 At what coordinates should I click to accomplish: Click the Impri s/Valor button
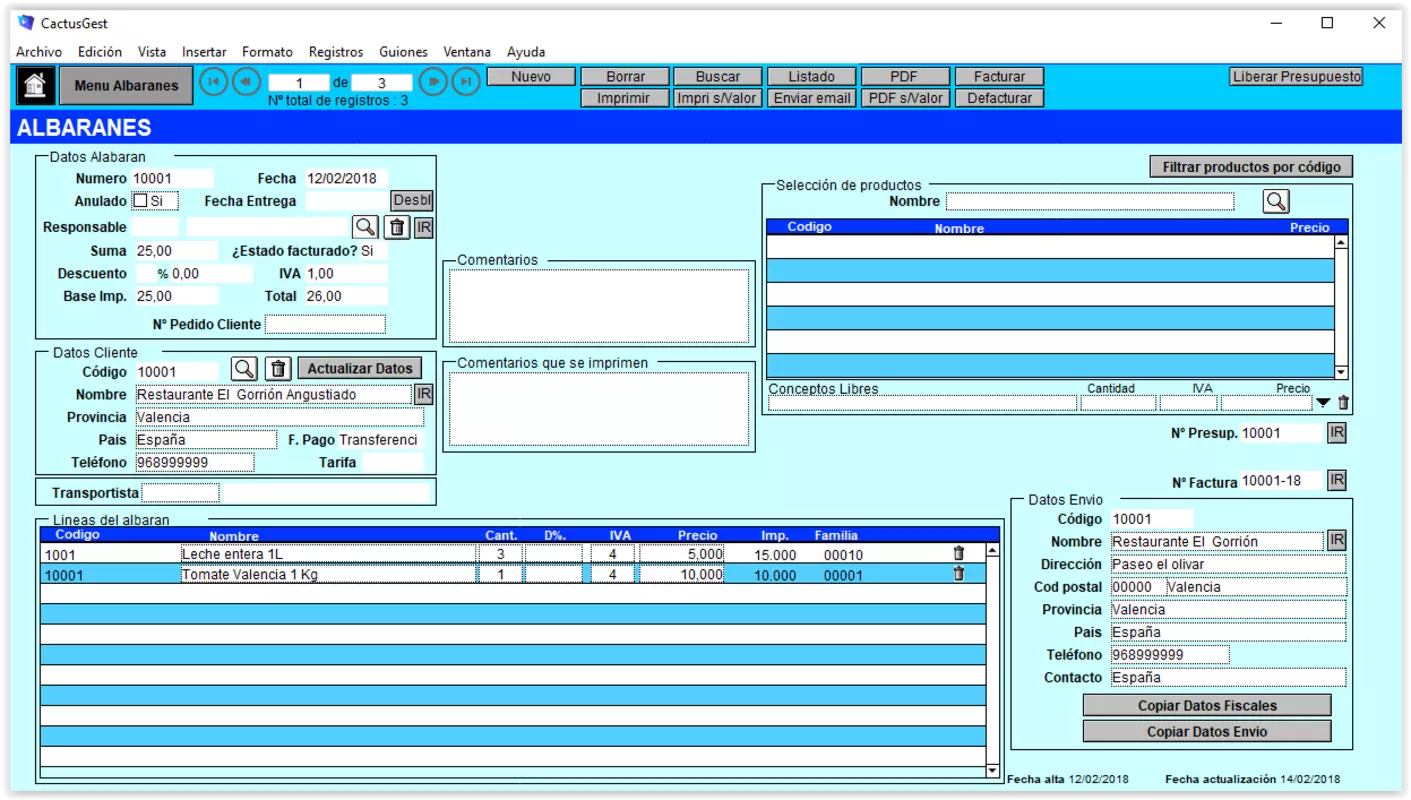point(718,98)
